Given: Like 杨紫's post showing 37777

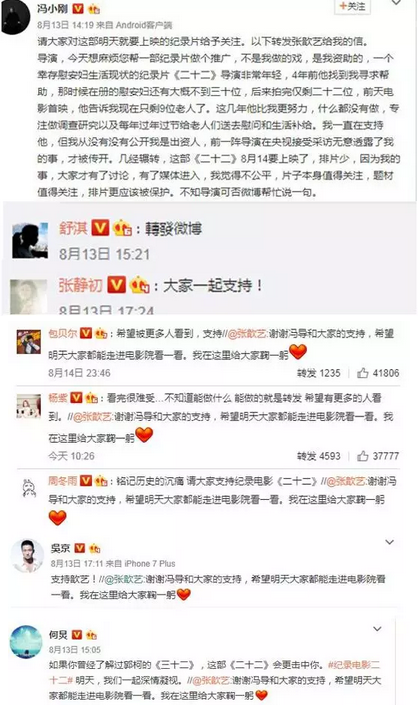Looking at the screenshot, I should pos(363,456).
